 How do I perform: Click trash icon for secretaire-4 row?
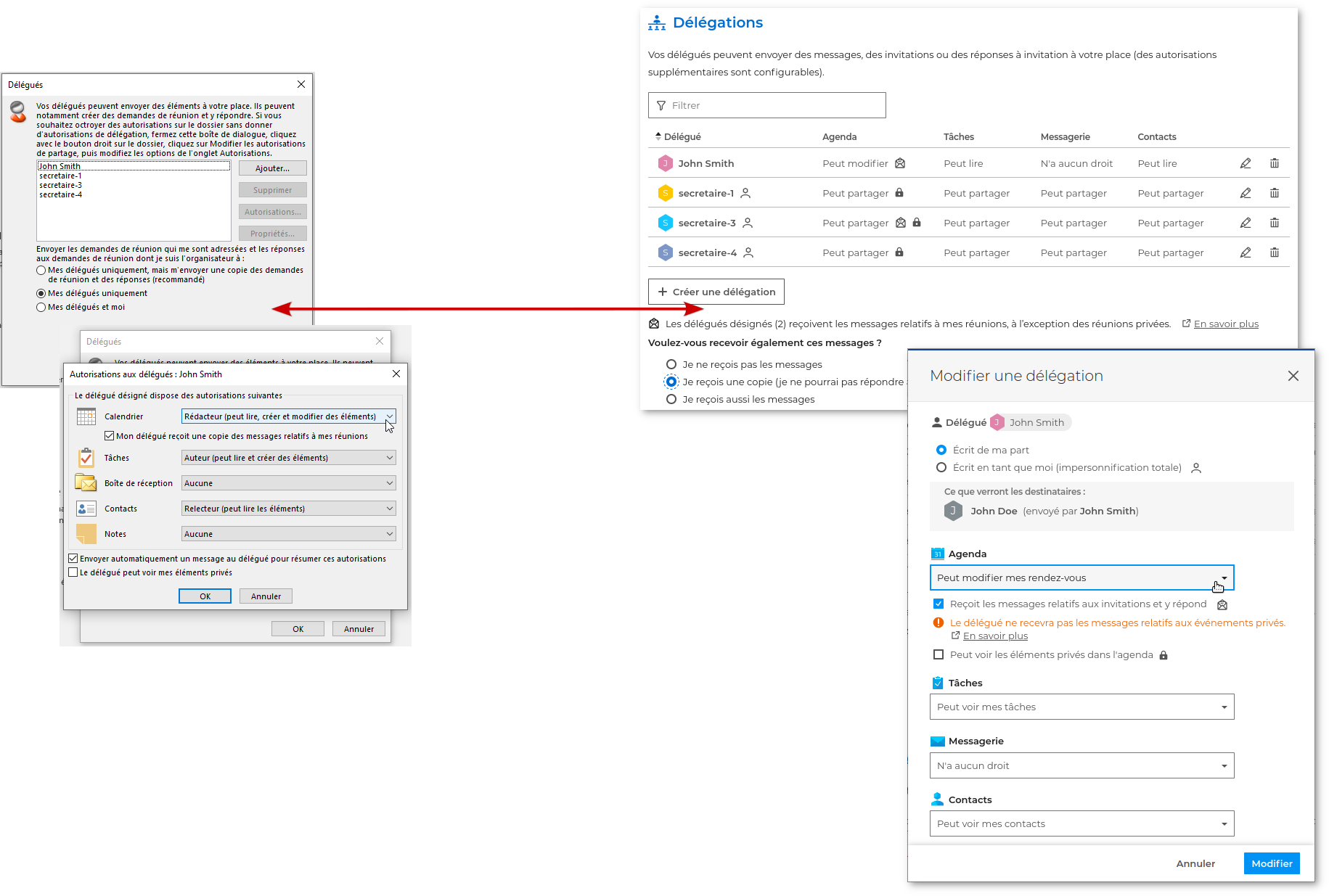(1274, 252)
